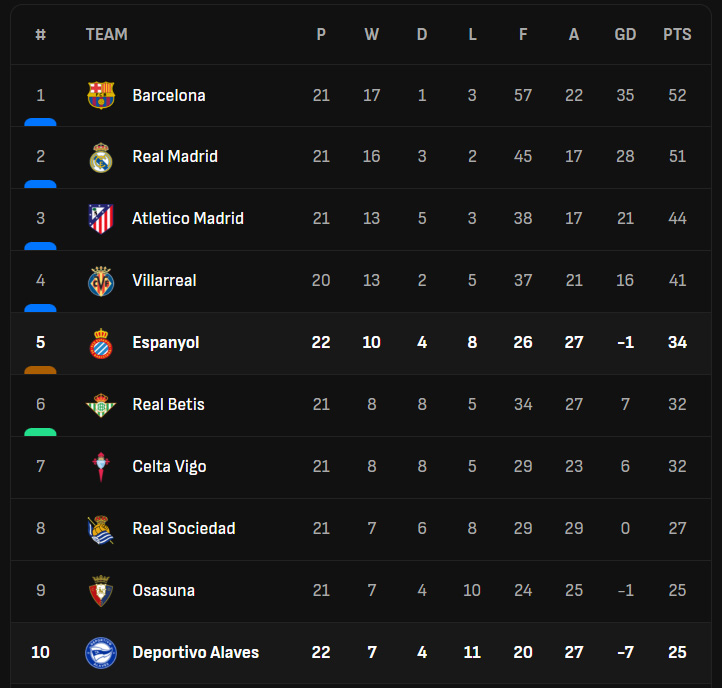Click the Espanyol club crest
722x688 pixels.
[x=101, y=343]
